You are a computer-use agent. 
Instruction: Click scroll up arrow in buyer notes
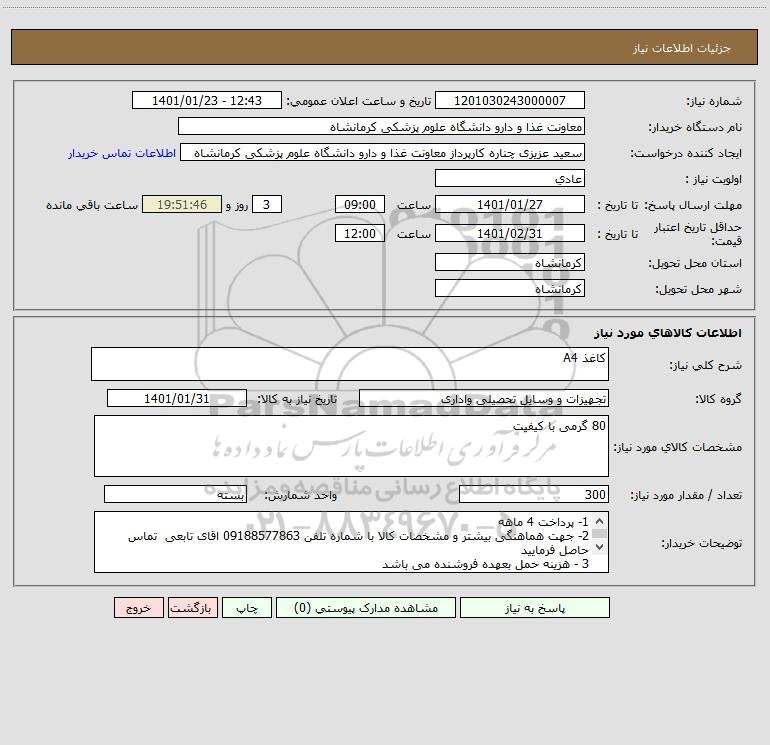(x=599, y=521)
